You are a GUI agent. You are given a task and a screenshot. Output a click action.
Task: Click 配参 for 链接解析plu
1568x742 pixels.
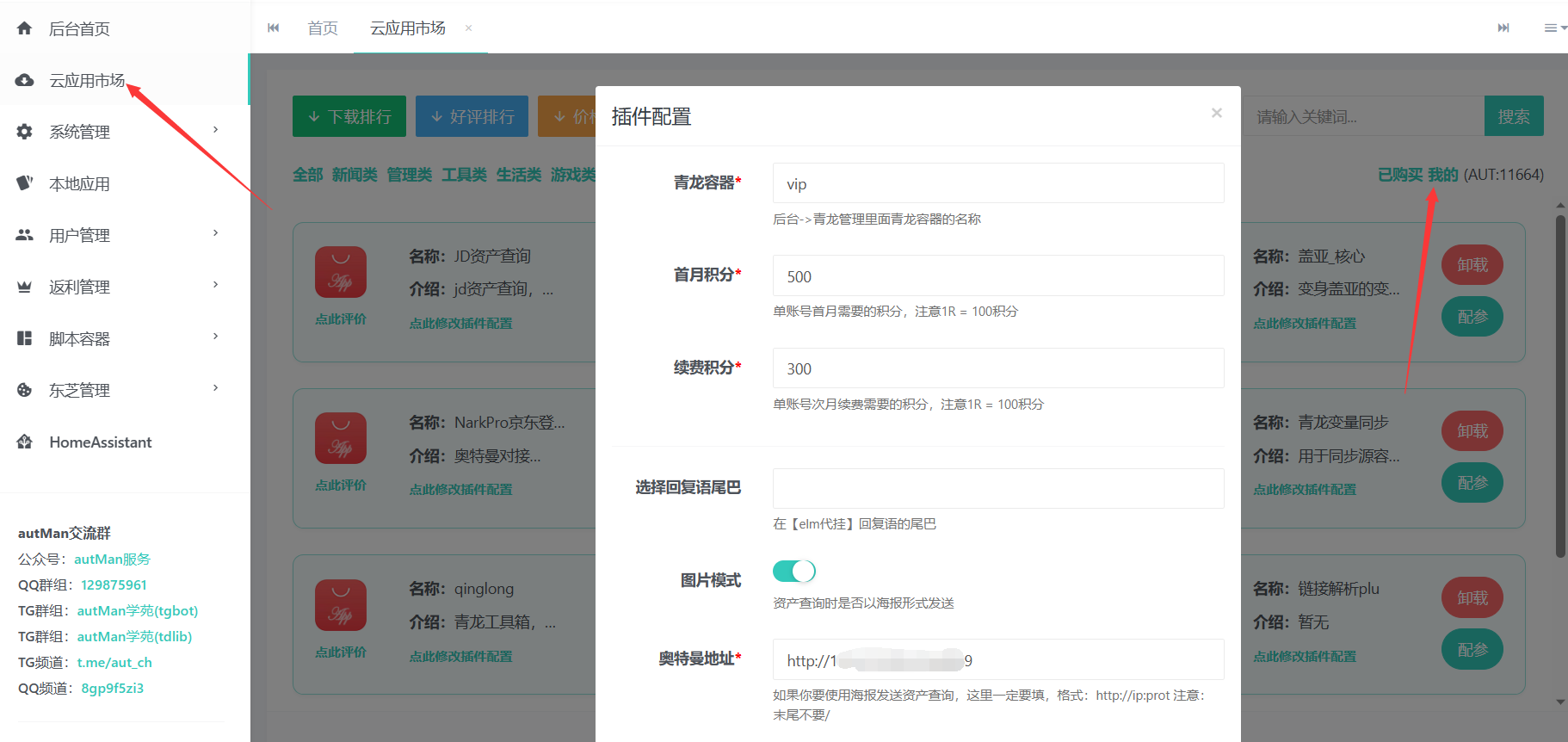(x=1472, y=650)
